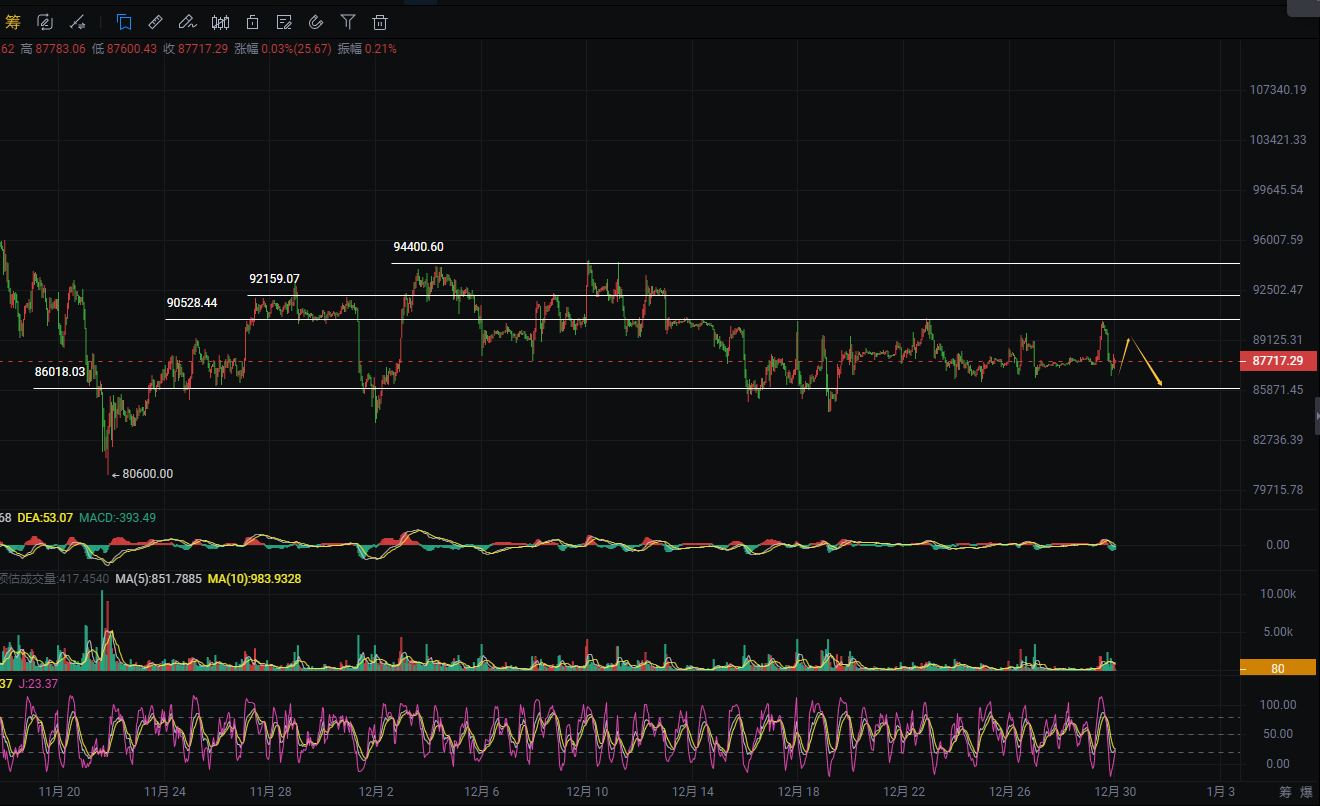
Task: Pick the freehand pen drawing tool
Action: 187,22
